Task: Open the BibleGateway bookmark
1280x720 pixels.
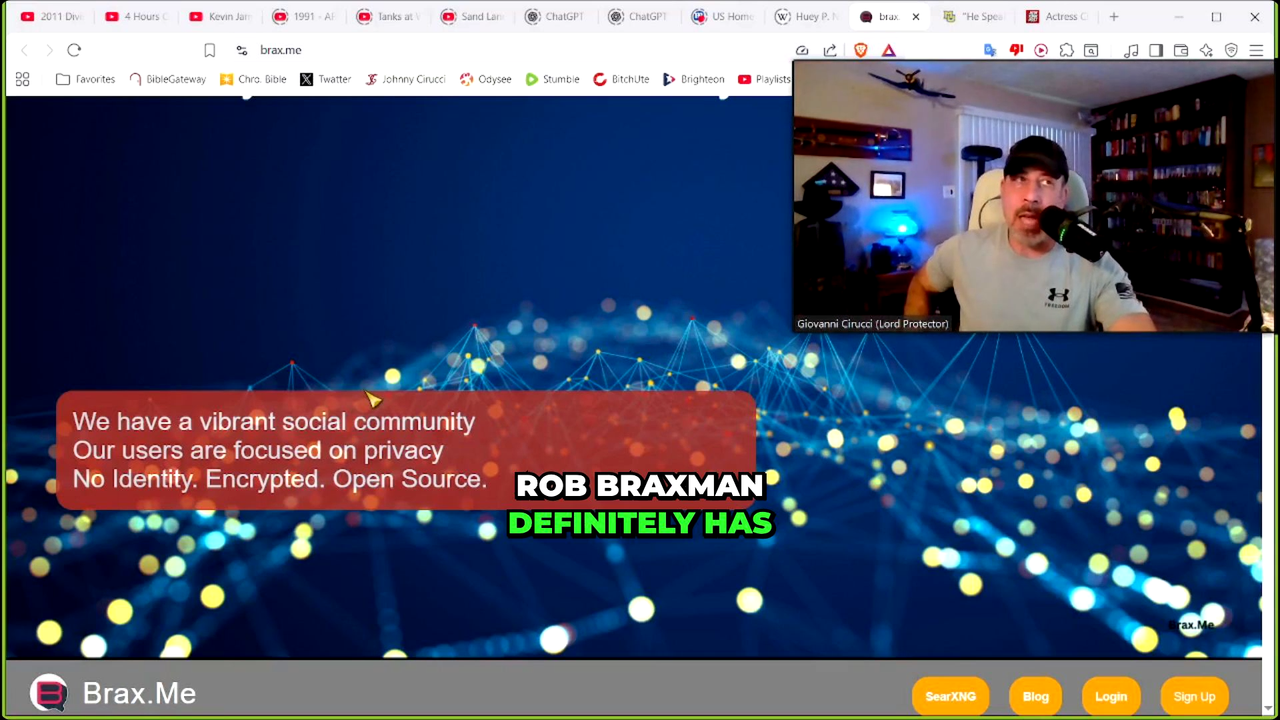Action: [167, 79]
